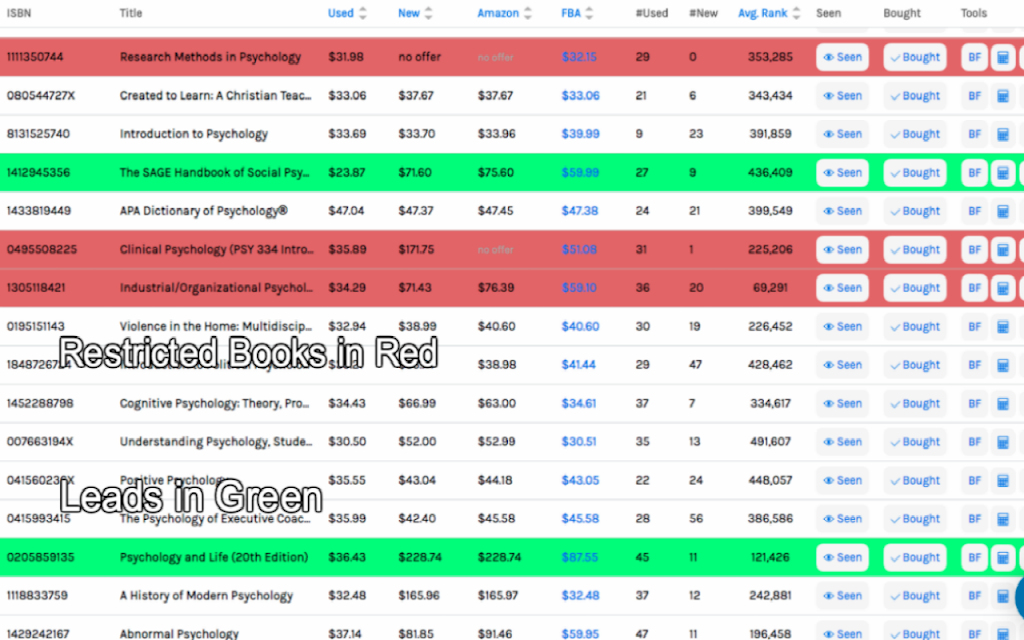Screen dimensions: 1024x640
Task: Select ISBN 1111350744 cell
Action: click(x=35, y=57)
